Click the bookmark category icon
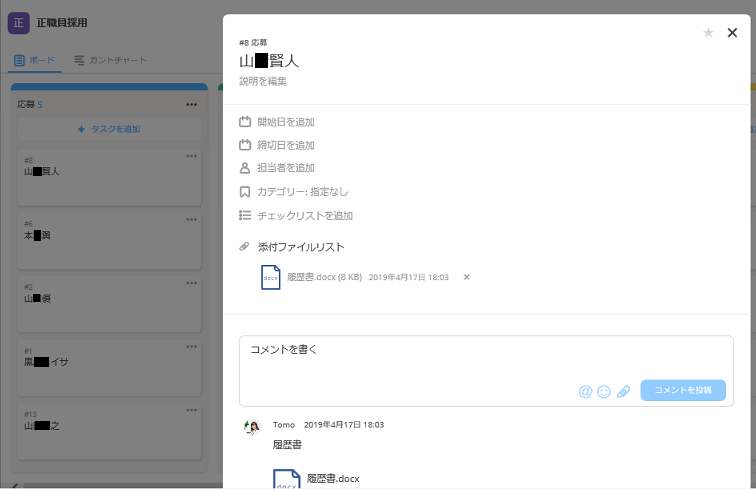 245,192
